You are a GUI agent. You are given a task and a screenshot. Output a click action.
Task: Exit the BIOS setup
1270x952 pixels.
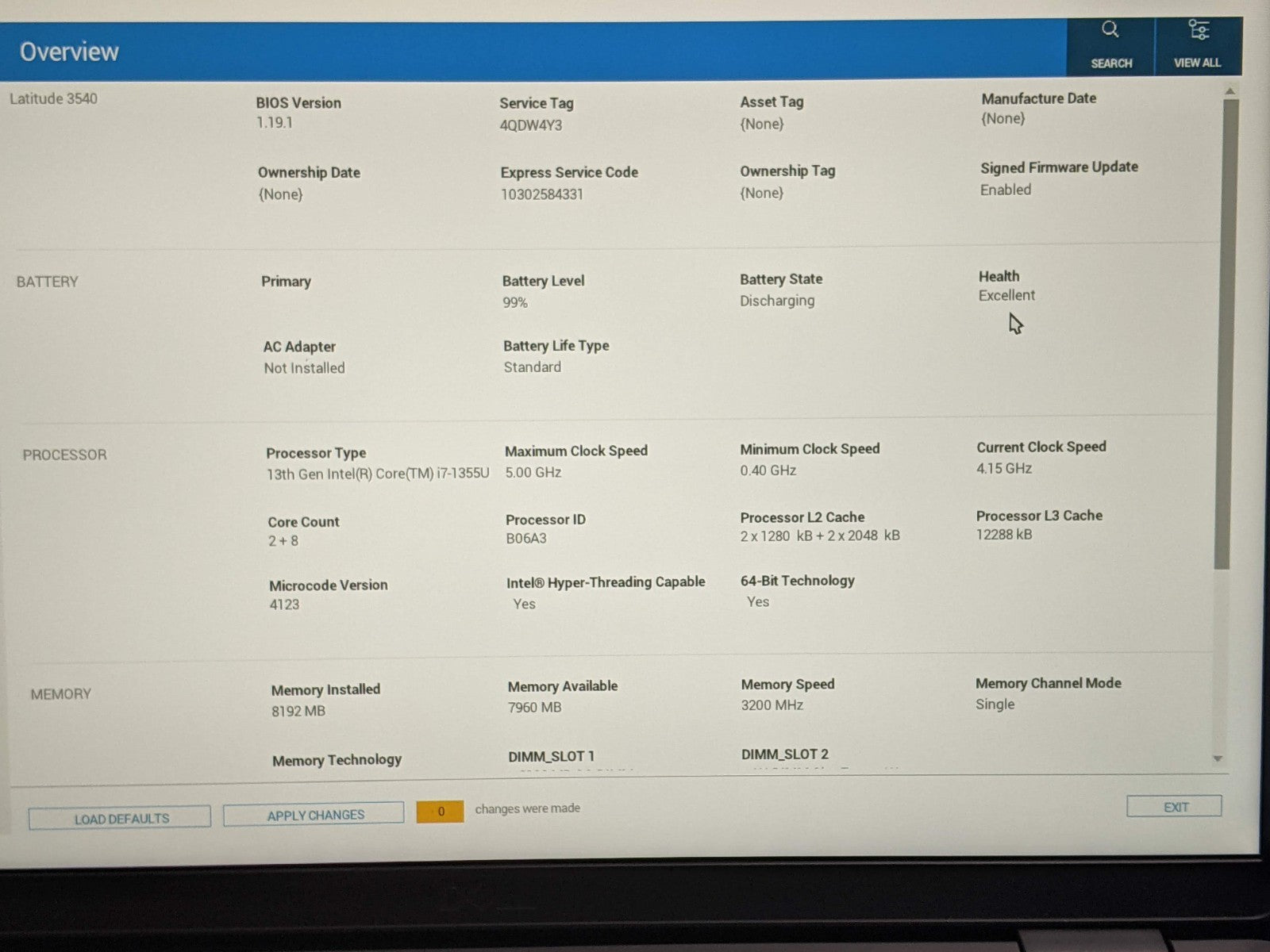[1174, 807]
